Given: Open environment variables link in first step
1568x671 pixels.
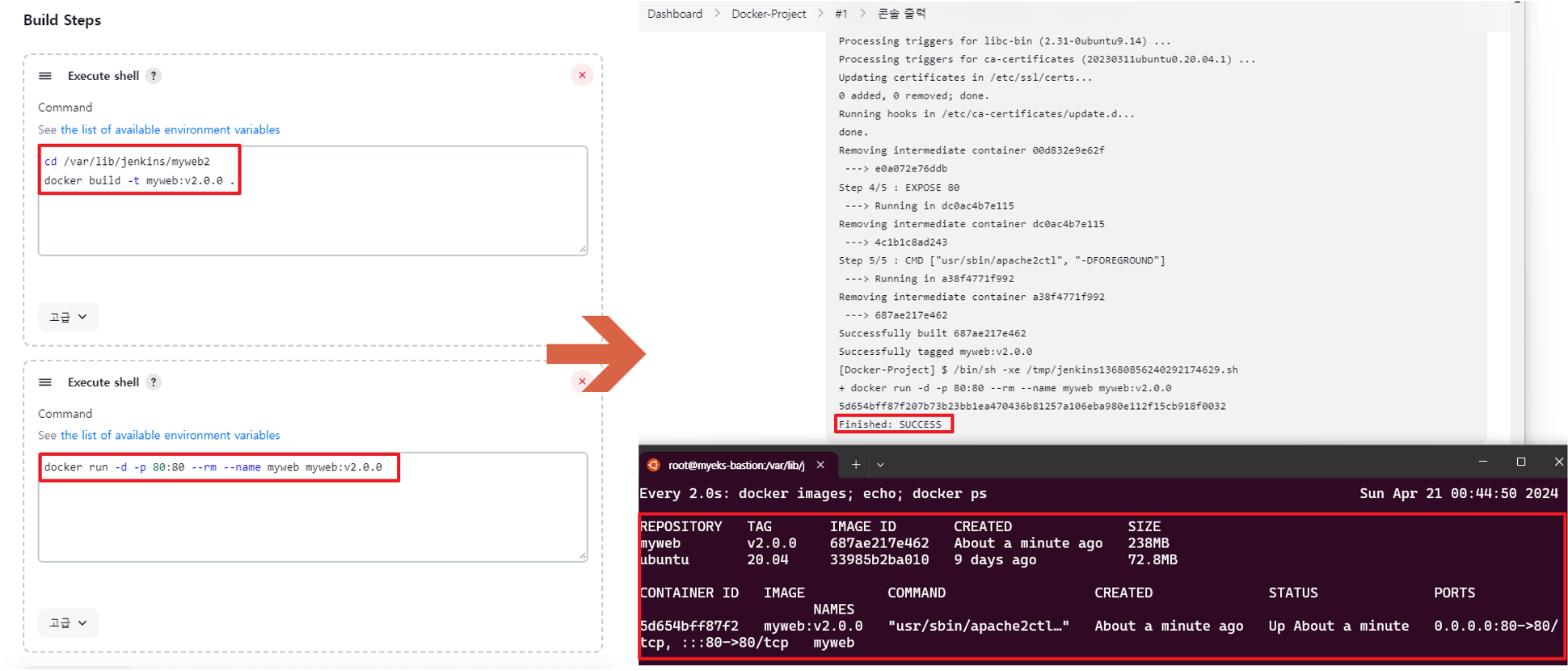Looking at the screenshot, I should pos(171,130).
